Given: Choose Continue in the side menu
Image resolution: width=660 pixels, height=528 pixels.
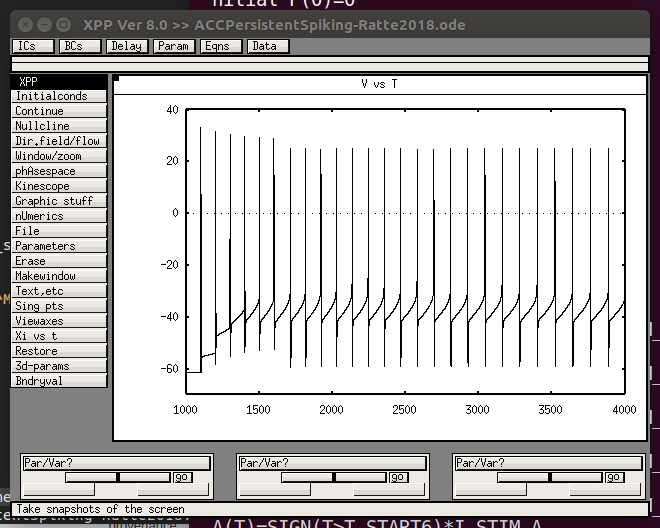Looking at the screenshot, I should coord(59,111).
